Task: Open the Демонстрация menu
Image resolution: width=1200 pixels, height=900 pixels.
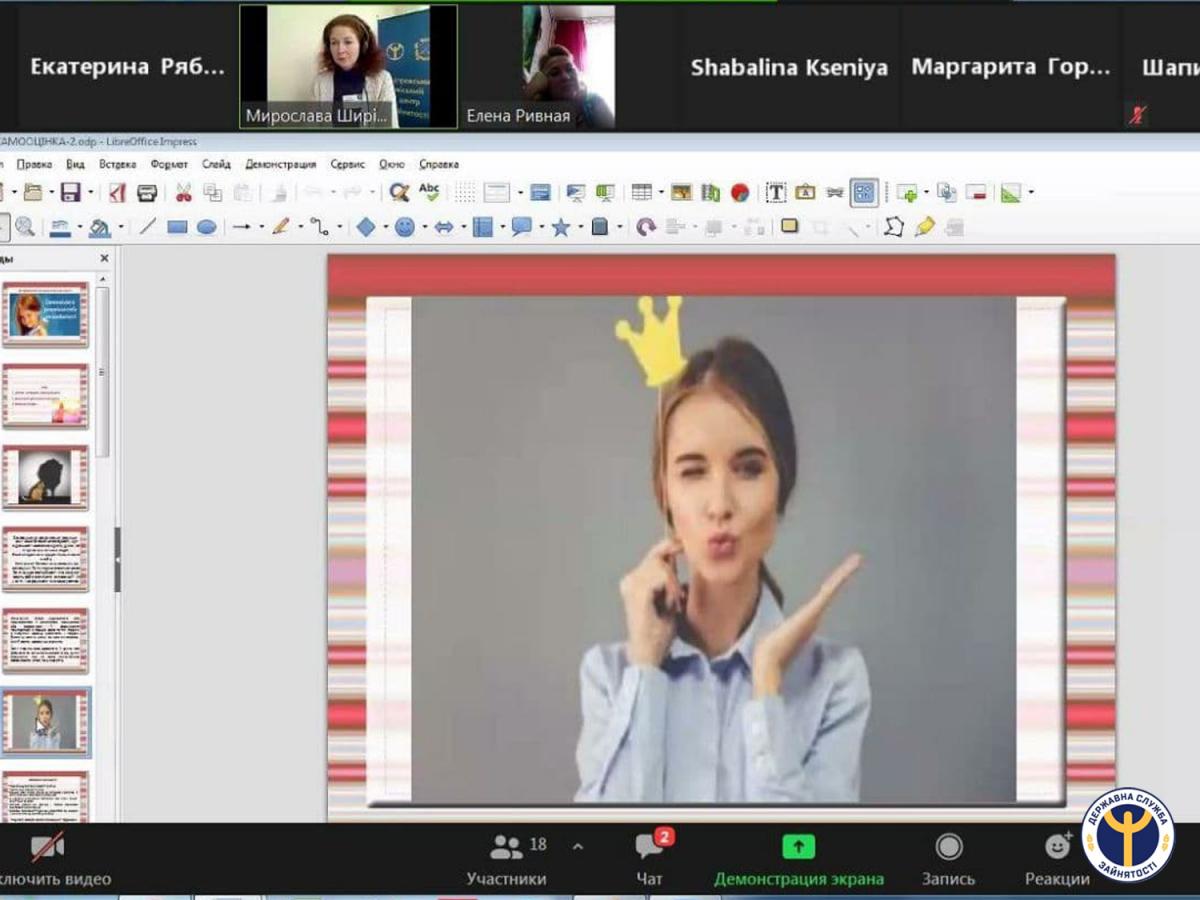Action: click(281, 164)
